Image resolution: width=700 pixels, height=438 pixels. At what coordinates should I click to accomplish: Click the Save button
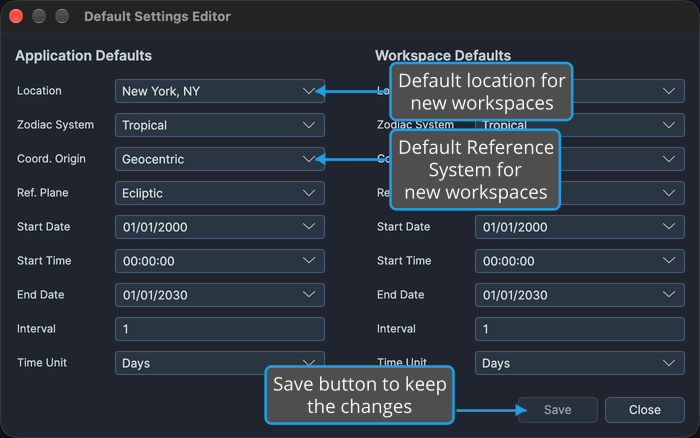pyautogui.click(x=558, y=410)
